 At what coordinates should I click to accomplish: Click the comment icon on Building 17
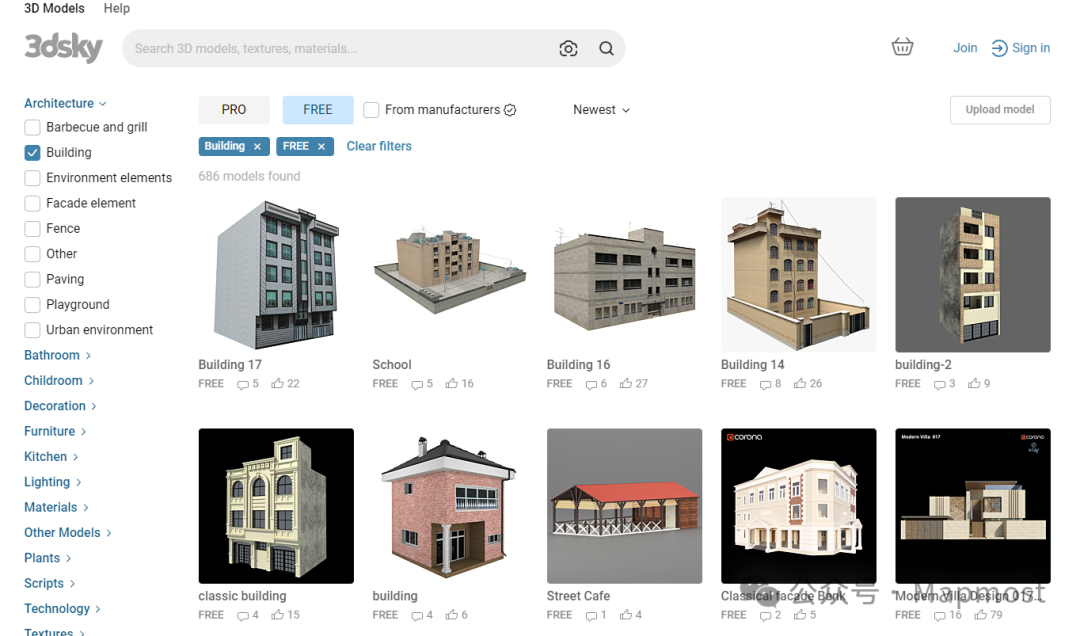[243, 384]
